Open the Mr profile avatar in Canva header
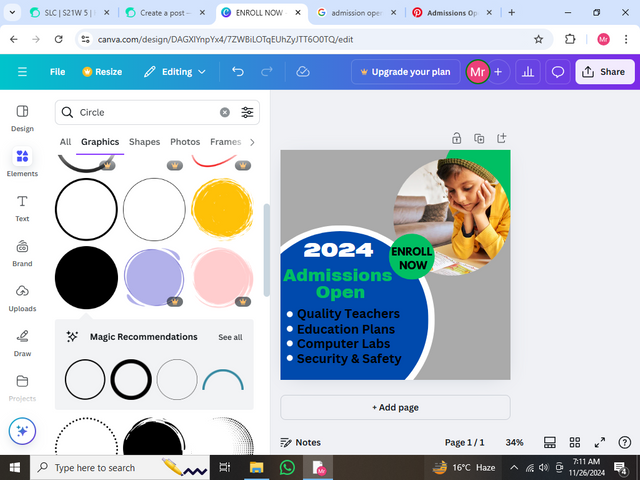 [x=478, y=72]
